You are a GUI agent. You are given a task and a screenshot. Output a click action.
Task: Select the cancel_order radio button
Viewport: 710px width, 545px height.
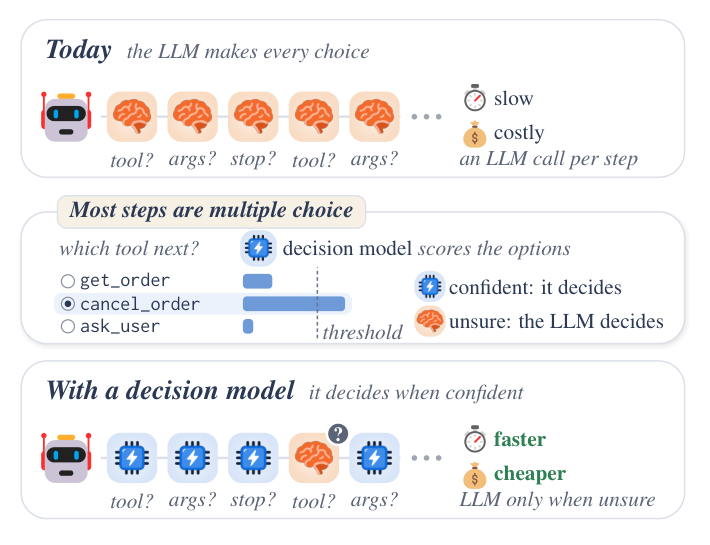click(x=67, y=304)
